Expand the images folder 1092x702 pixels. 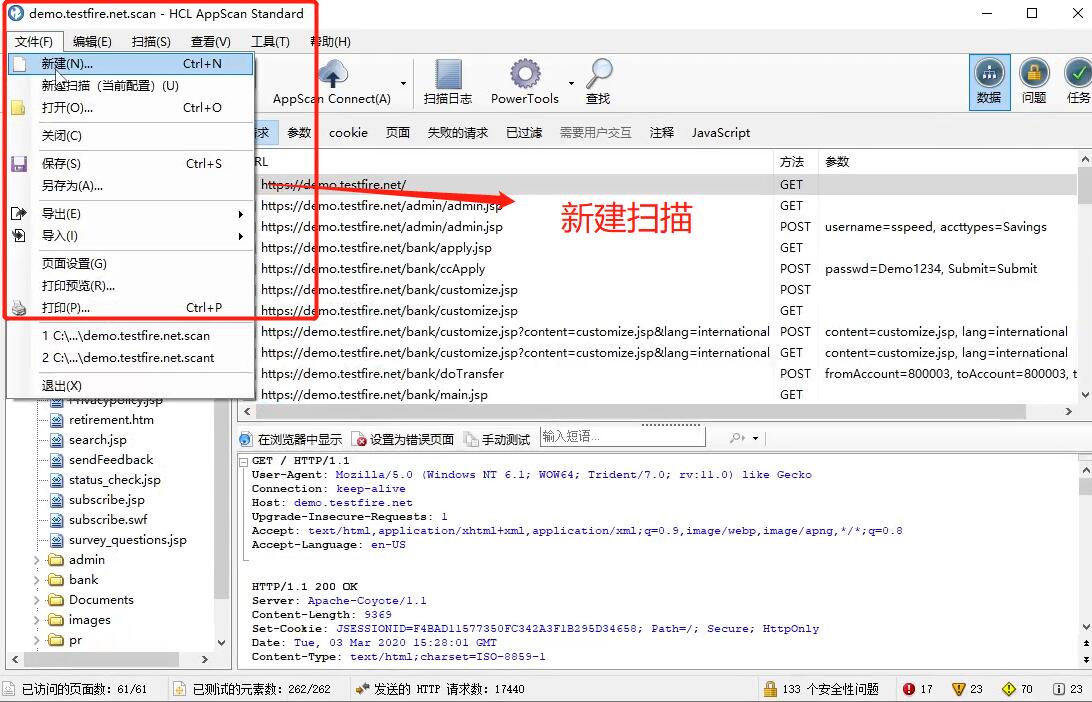[x=37, y=620]
